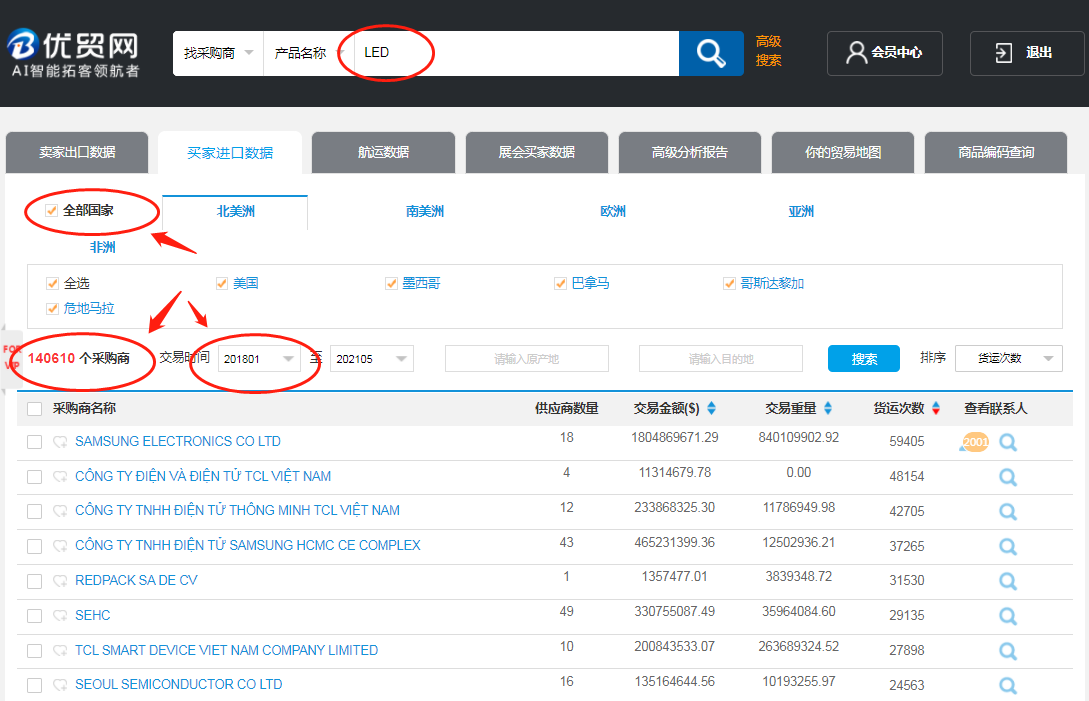The image size is (1089, 701).
Task: Check the SAMSUNG ELECTRONICS CO LTD row checkbox
Action: (x=35, y=442)
